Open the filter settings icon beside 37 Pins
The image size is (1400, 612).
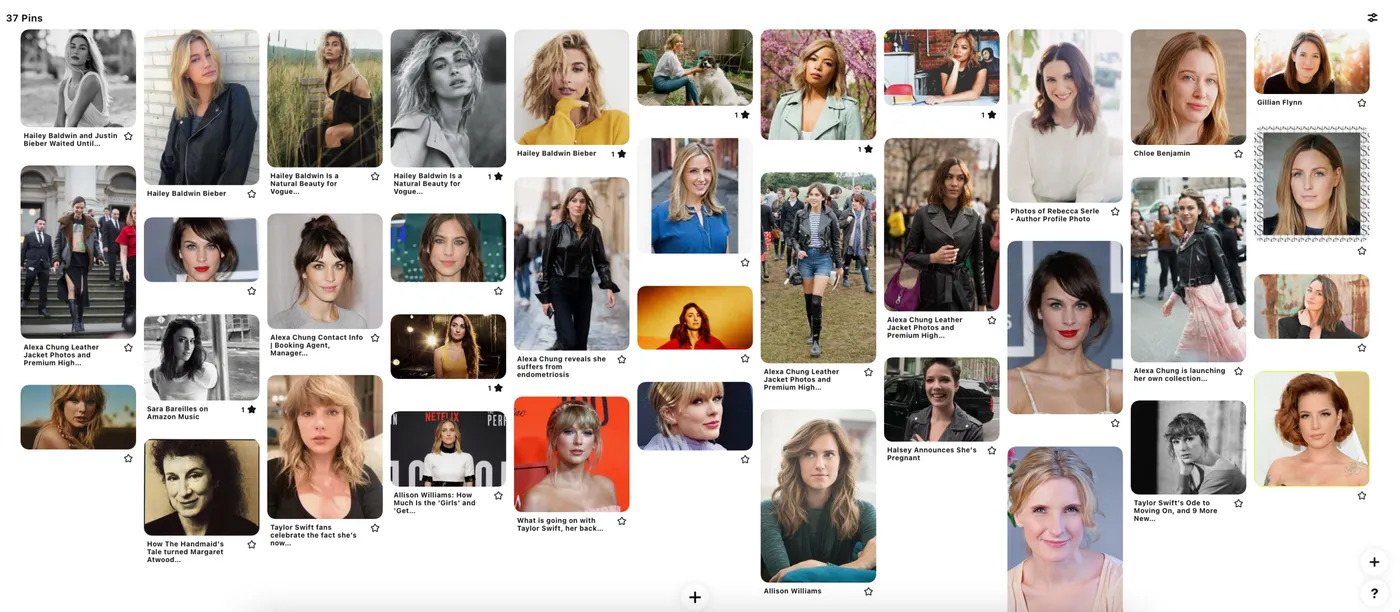(x=1373, y=18)
